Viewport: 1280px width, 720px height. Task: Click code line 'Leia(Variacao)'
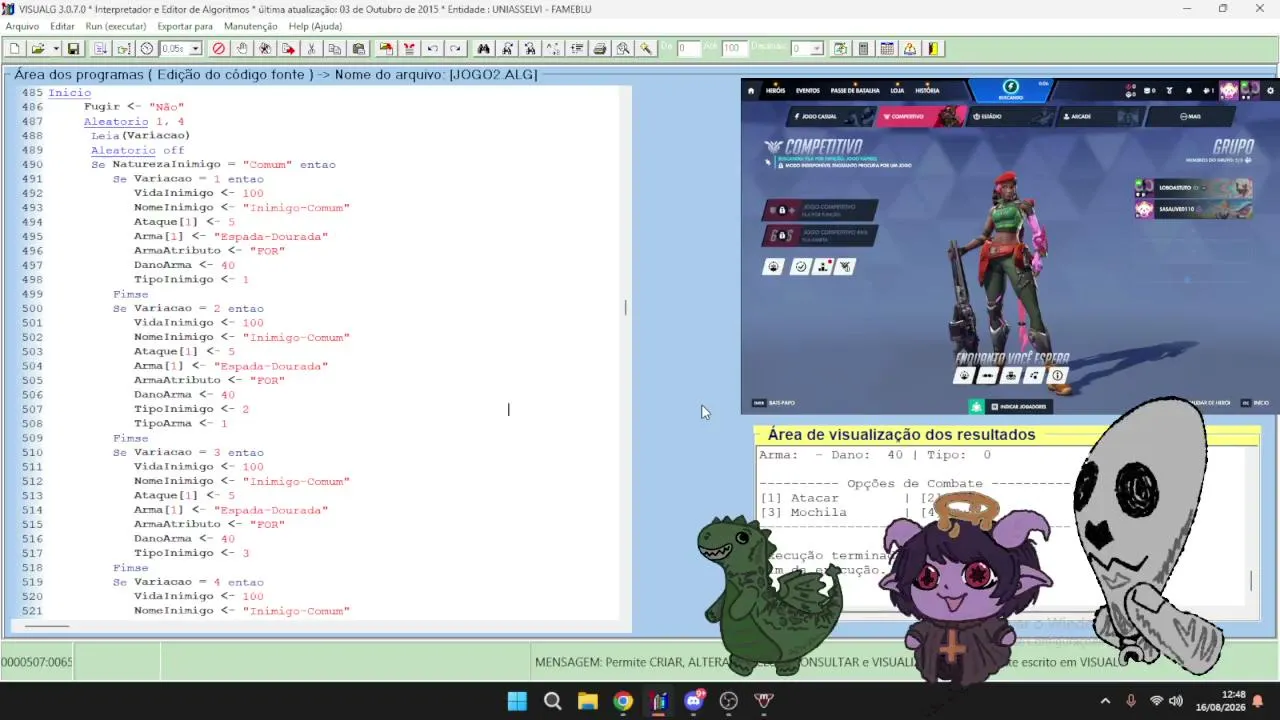coord(140,135)
